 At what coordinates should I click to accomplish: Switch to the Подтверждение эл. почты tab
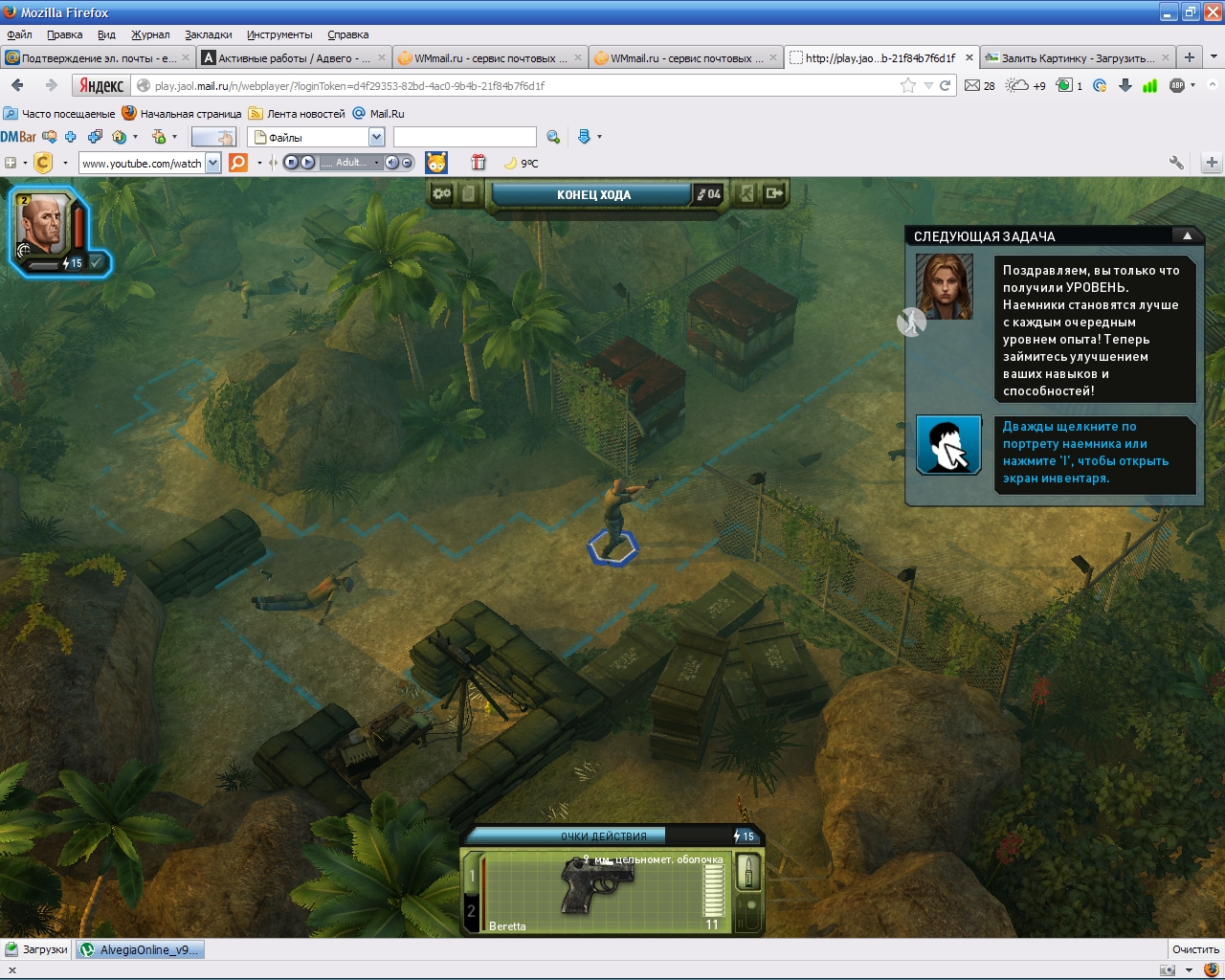[x=98, y=57]
